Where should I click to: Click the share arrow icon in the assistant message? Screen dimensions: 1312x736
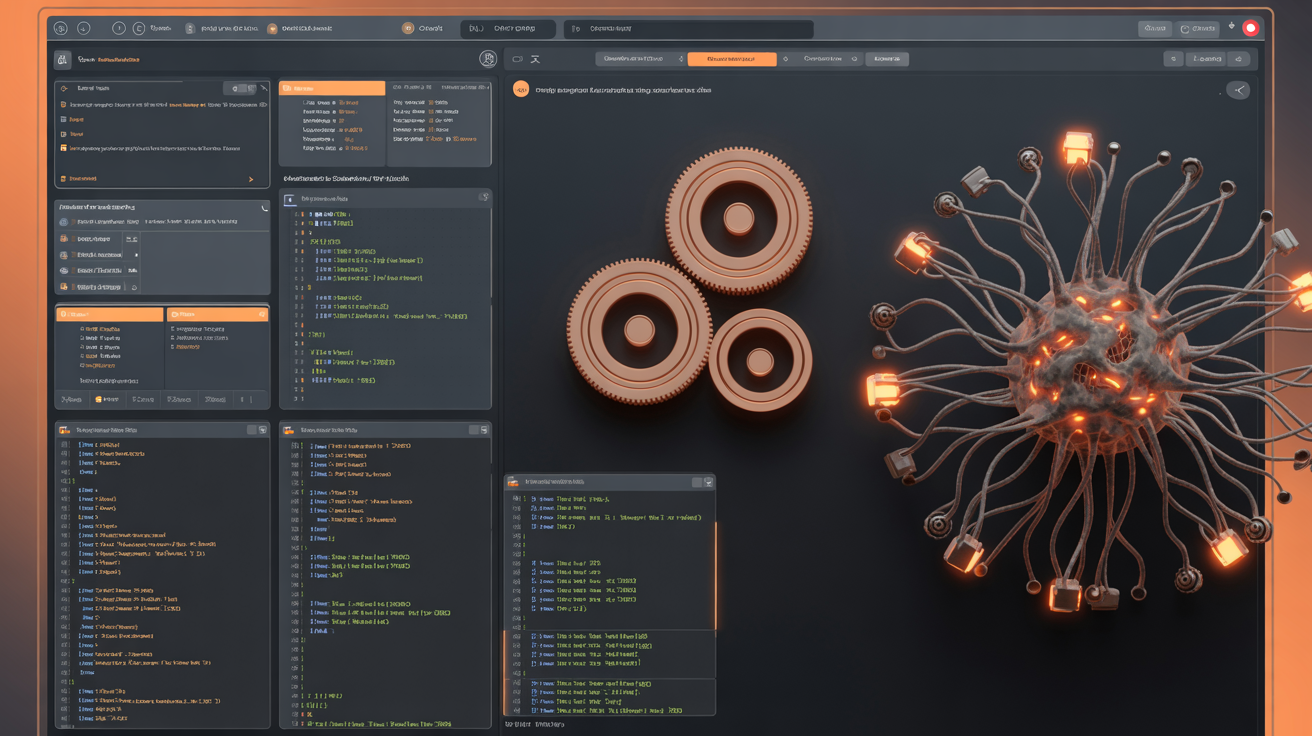point(1239,89)
